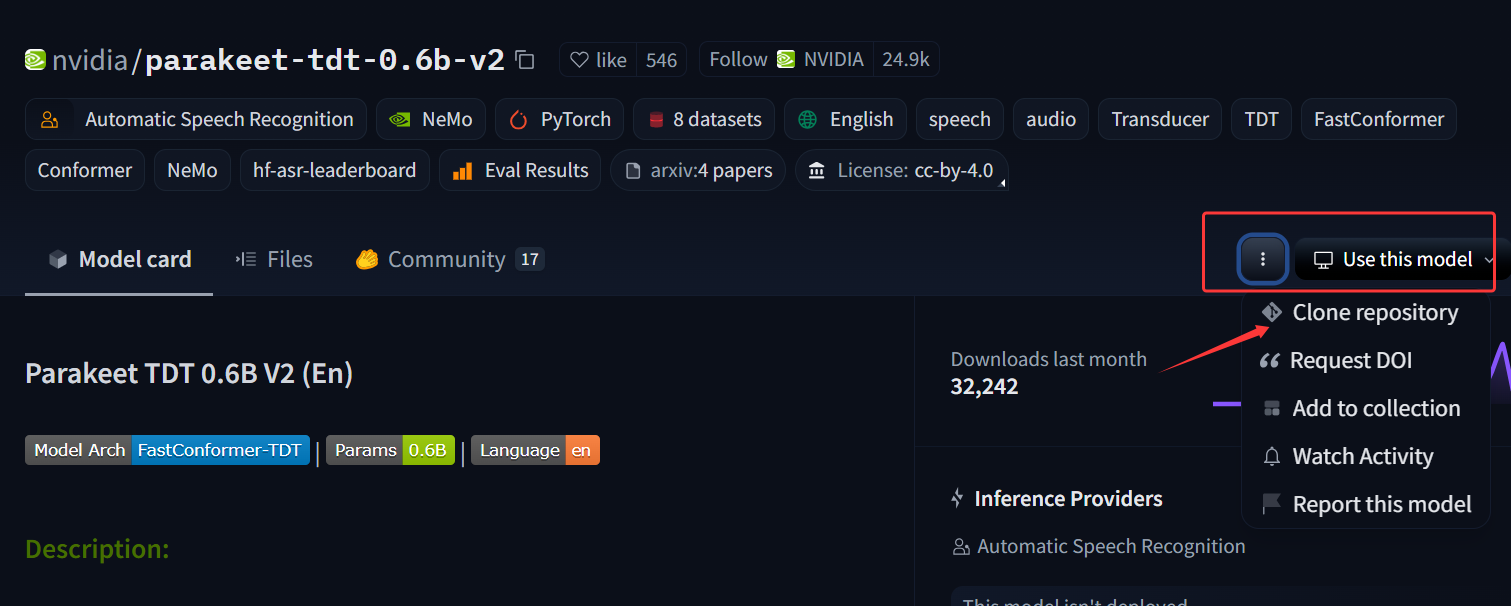The image size is (1511, 606).
Task: Click the Params 0.6B badge
Action: click(x=390, y=450)
